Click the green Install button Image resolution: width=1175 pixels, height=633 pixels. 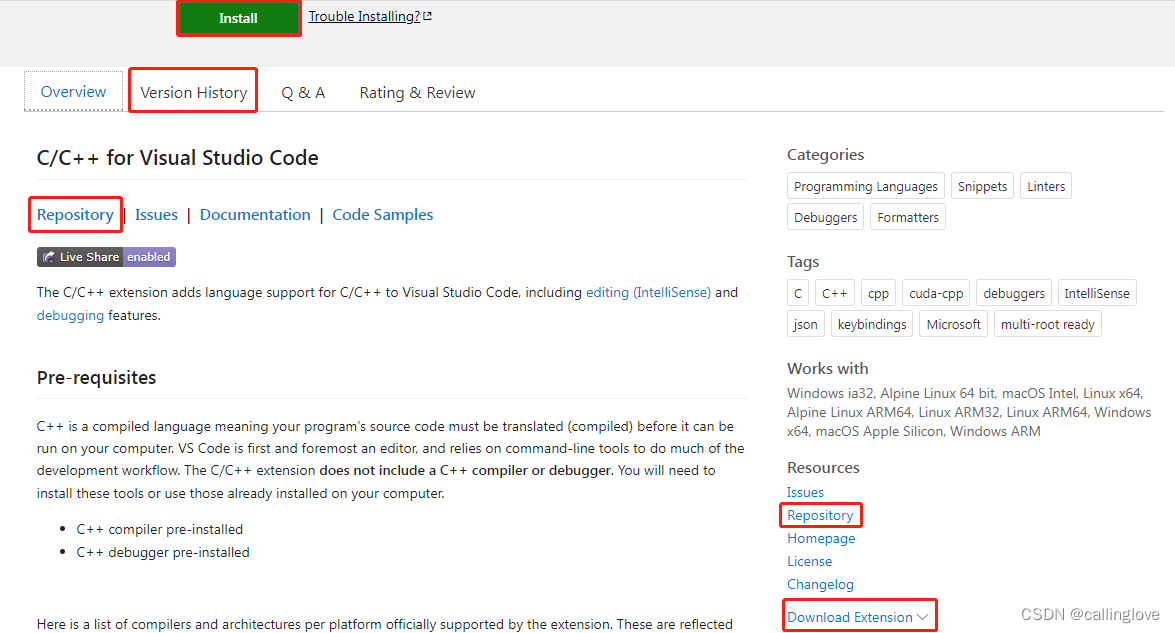(238, 18)
